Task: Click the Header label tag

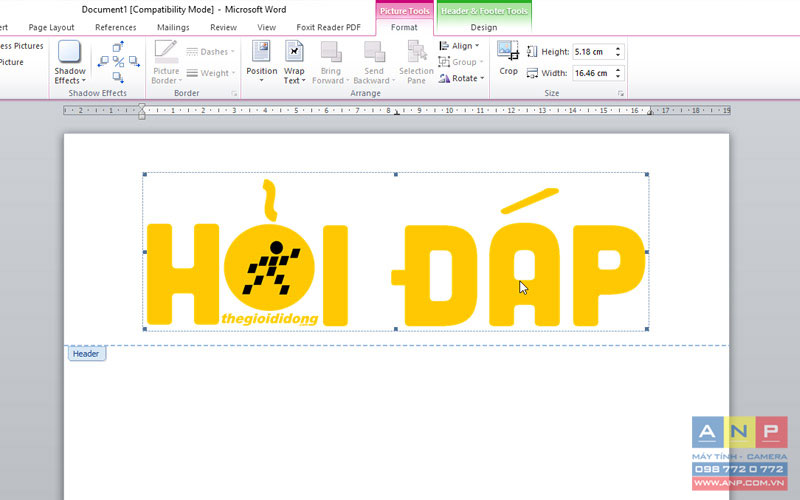Action: pos(87,354)
